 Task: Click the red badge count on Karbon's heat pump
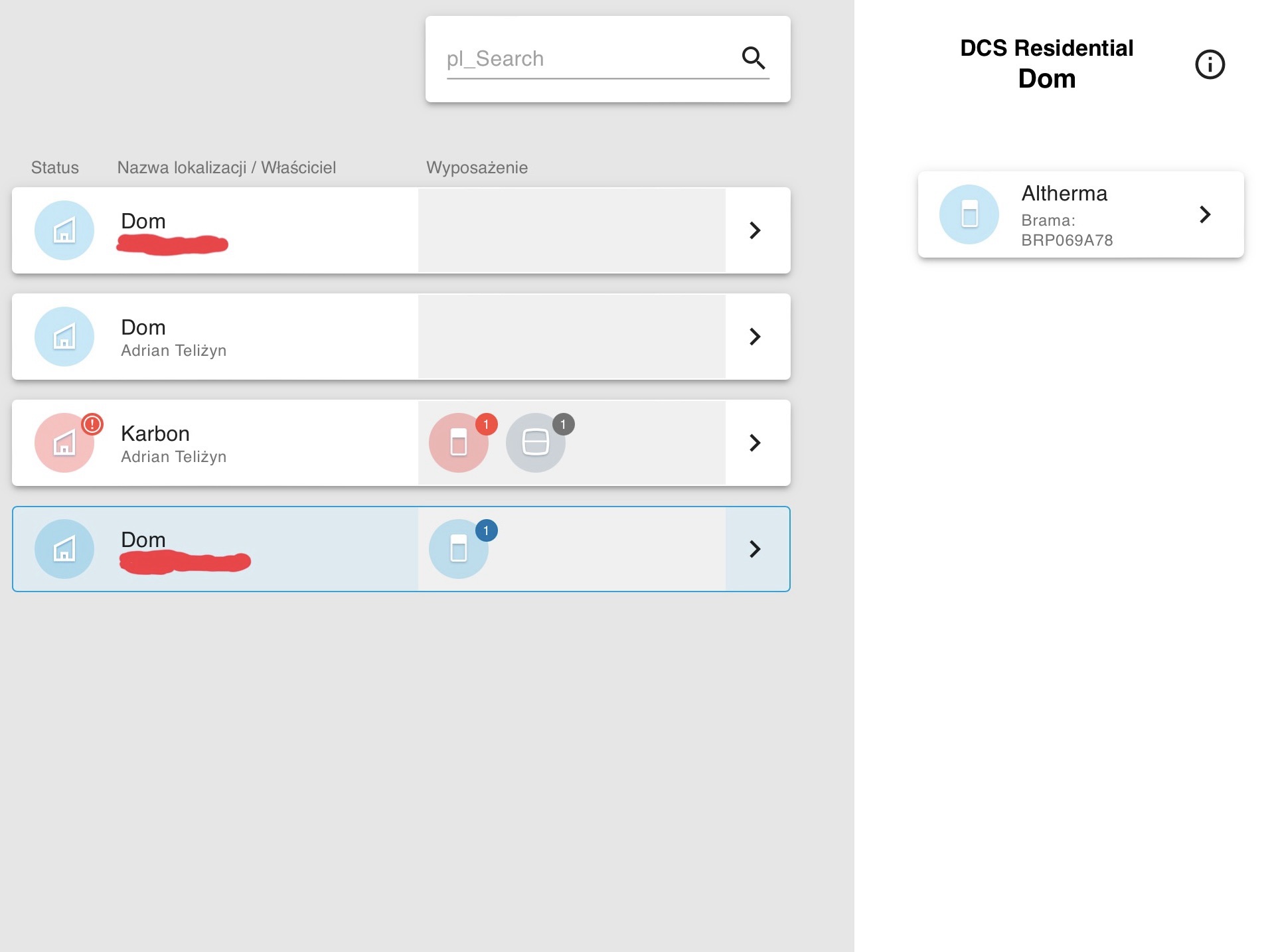(x=487, y=424)
